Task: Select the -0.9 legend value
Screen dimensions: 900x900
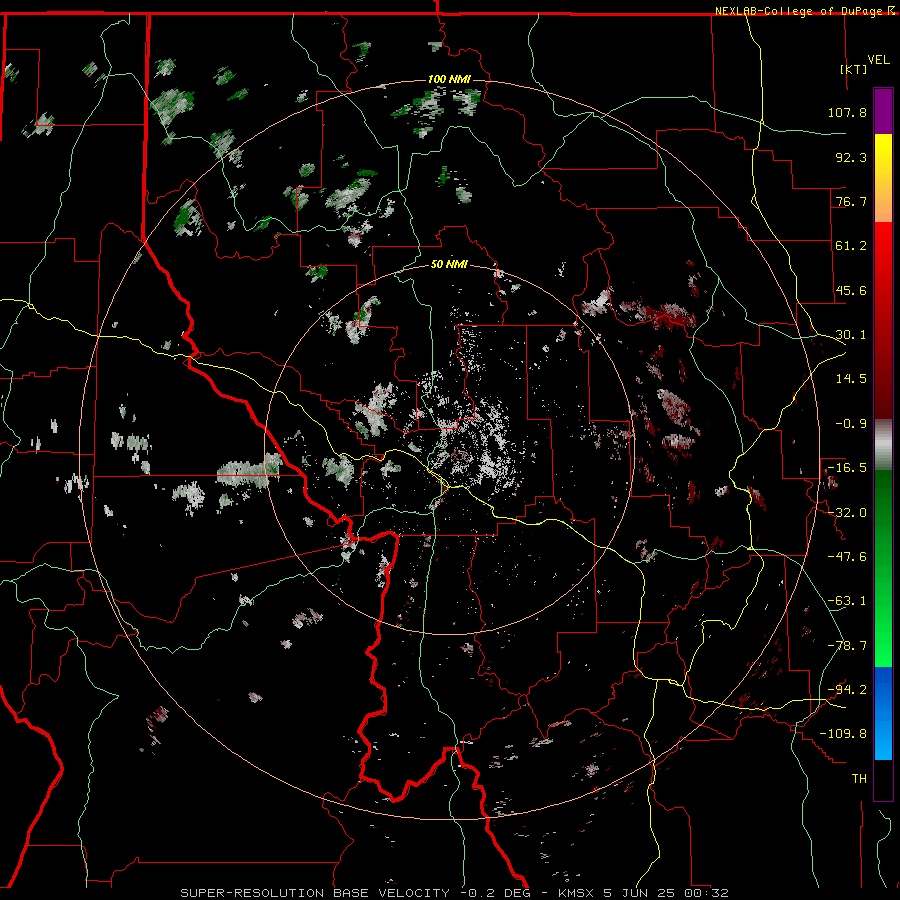Action: click(851, 424)
